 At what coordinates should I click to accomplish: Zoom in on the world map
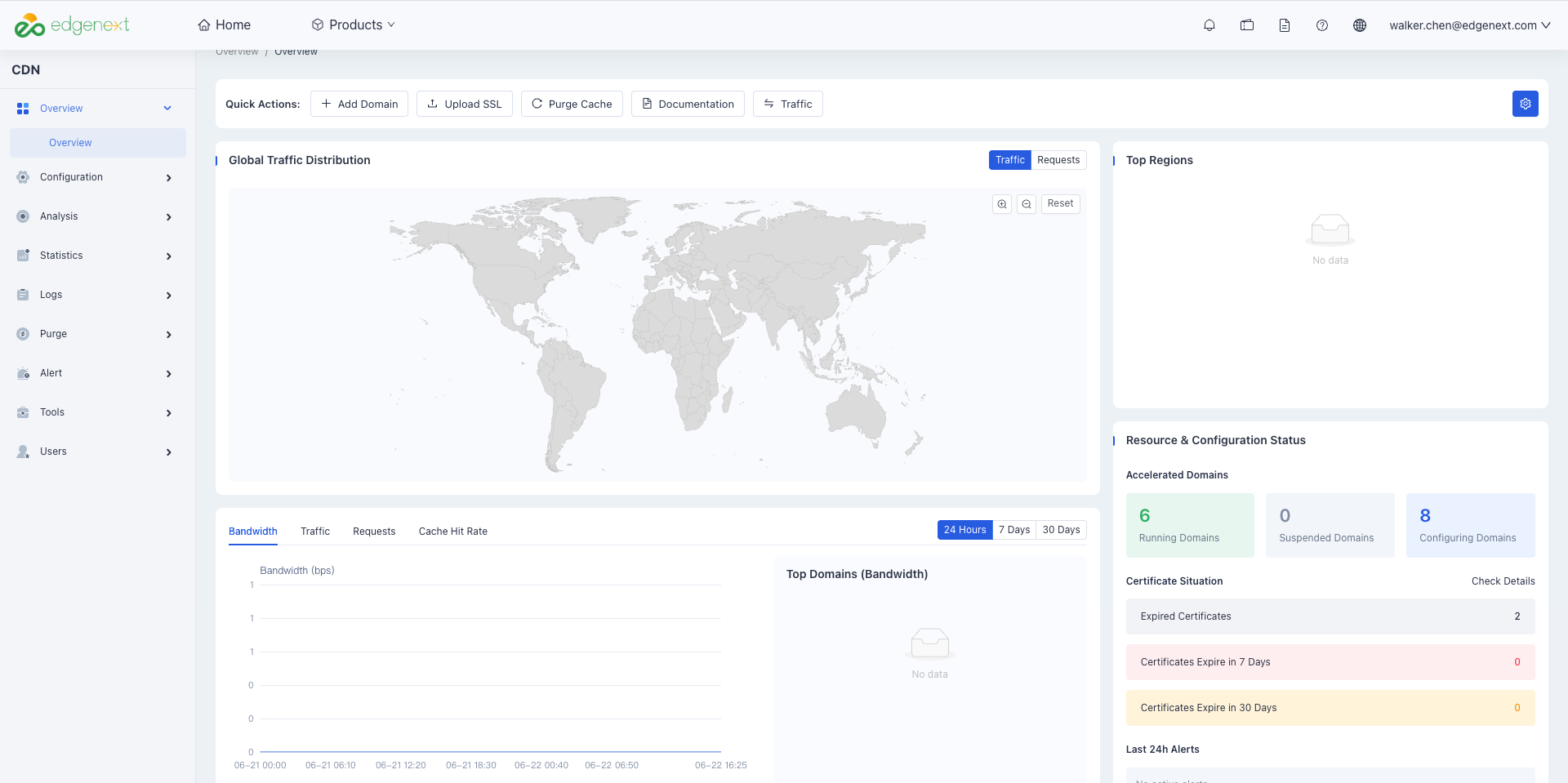[1002, 204]
